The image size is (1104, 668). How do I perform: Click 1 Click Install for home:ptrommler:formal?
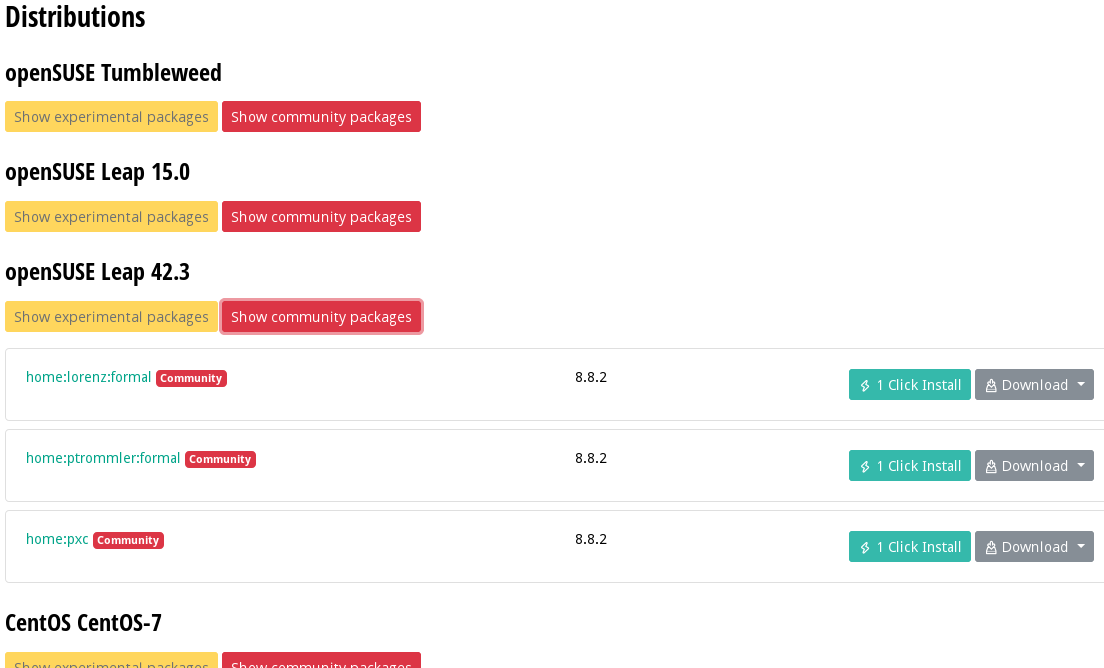coord(910,466)
